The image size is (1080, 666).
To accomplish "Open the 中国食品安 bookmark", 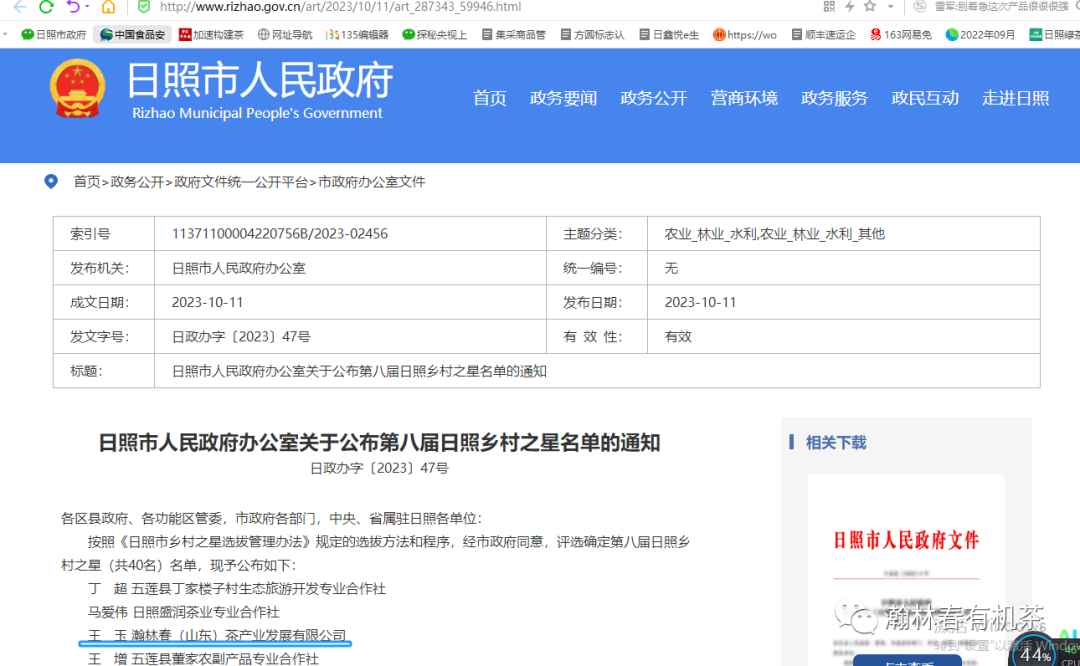I will click(x=132, y=34).
